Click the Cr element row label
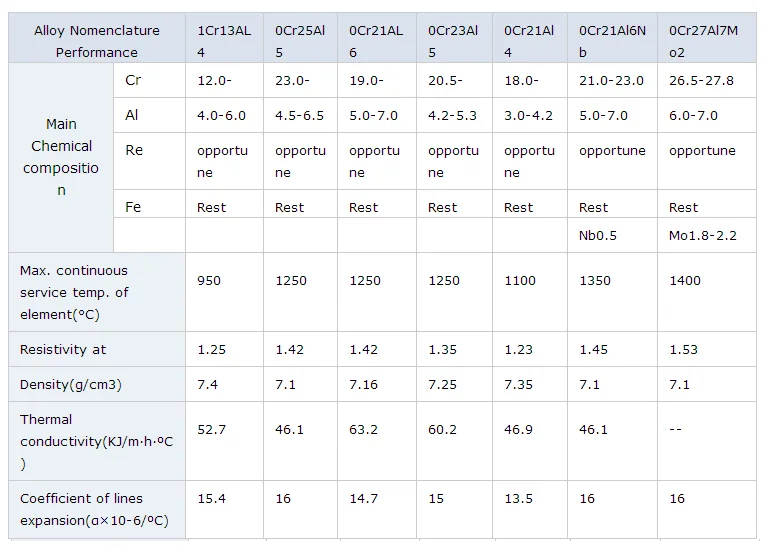 click(134, 80)
